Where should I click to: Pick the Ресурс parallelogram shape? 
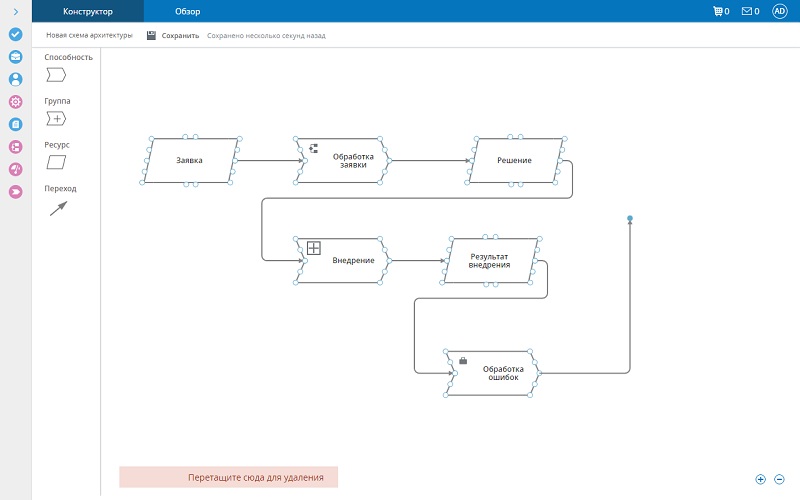click(x=56, y=163)
